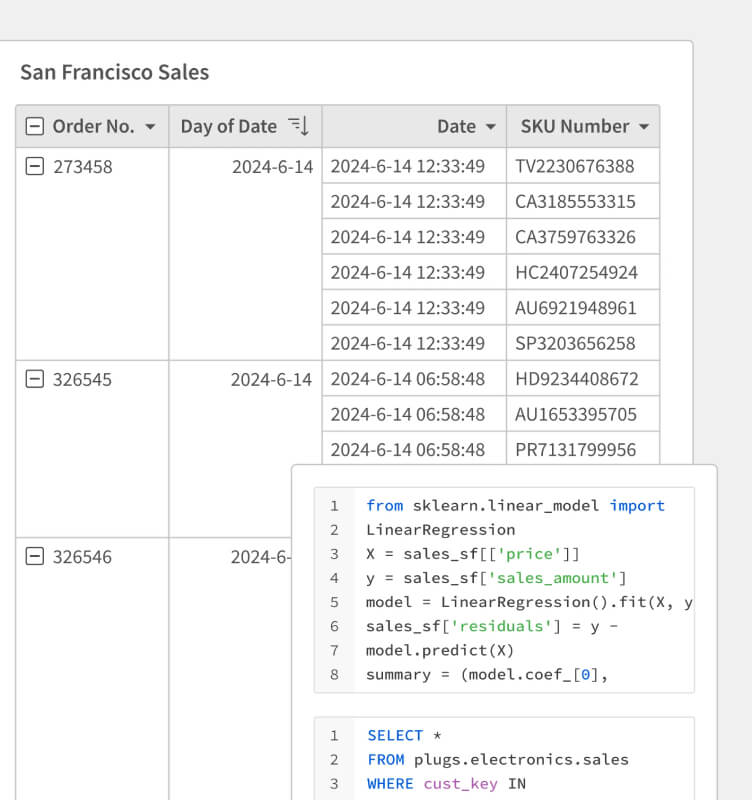752x800 pixels.
Task: Click the residuals assignment code line
Action: pos(492,626)
